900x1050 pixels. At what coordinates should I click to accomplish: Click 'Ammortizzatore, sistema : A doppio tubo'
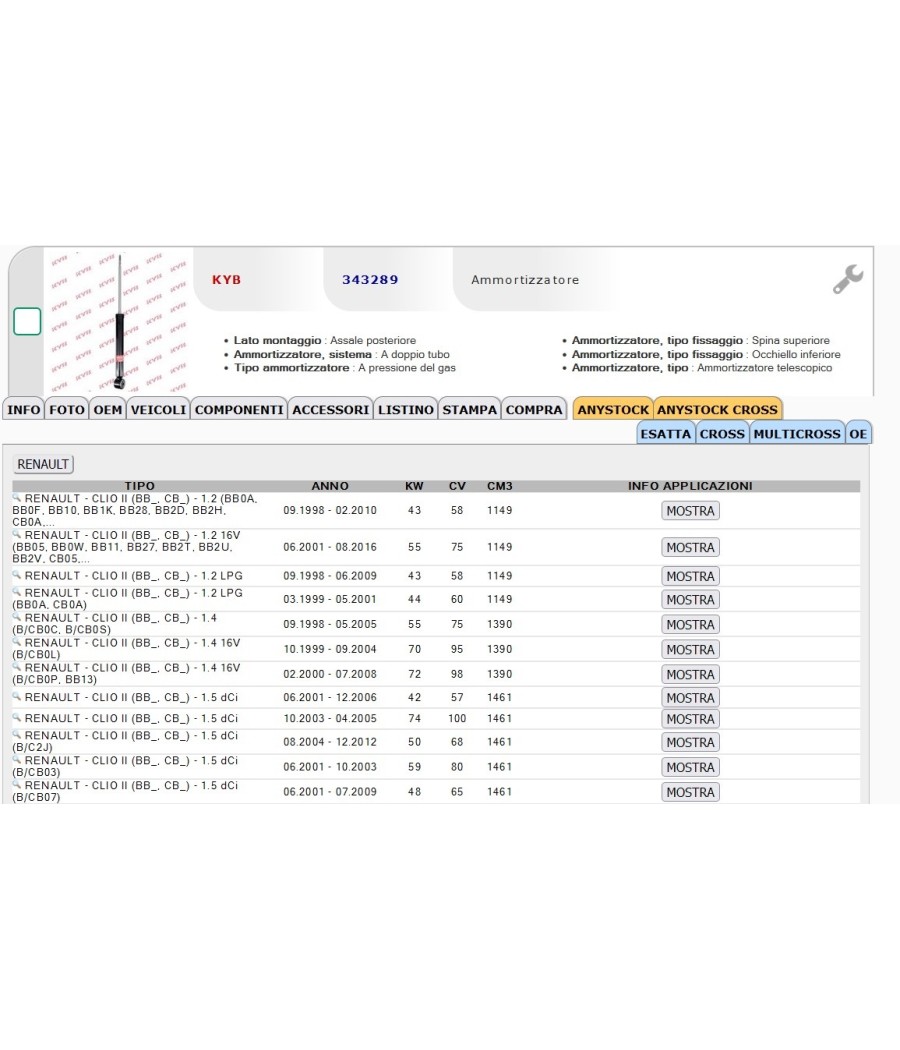[x=342, y=354]
